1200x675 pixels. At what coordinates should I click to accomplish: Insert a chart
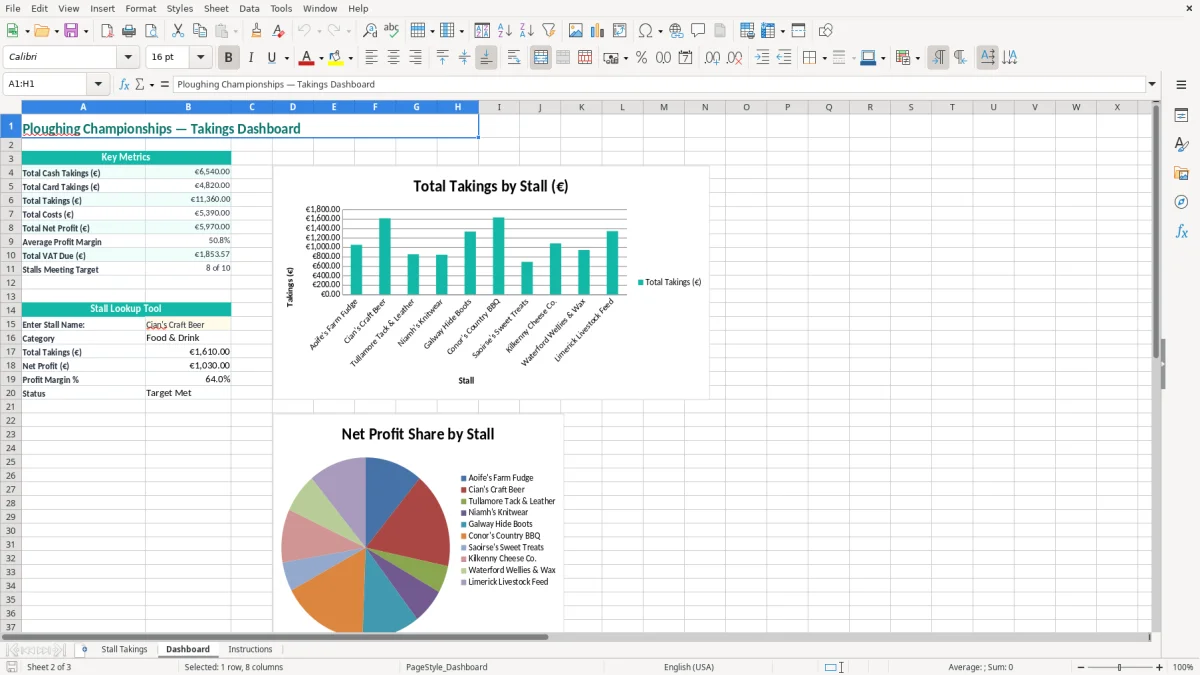[x=598, y=31]
